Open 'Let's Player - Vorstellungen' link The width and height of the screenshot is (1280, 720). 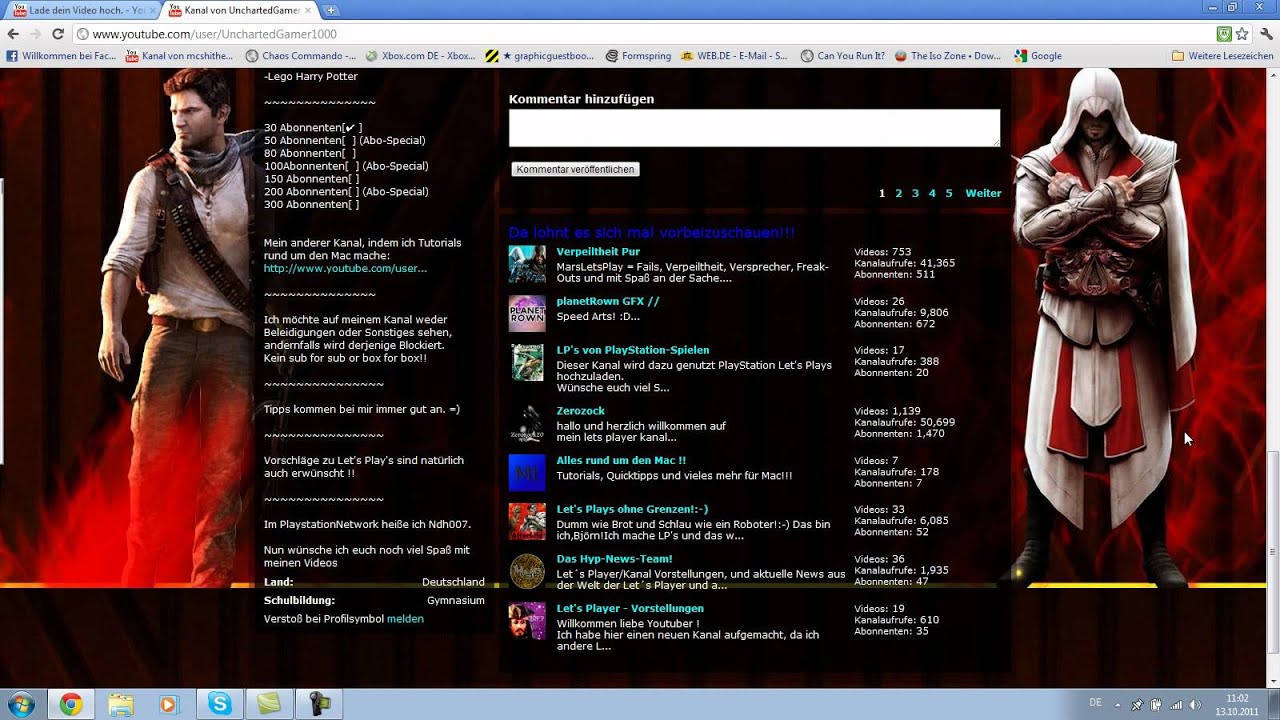(x=630, y=608)
